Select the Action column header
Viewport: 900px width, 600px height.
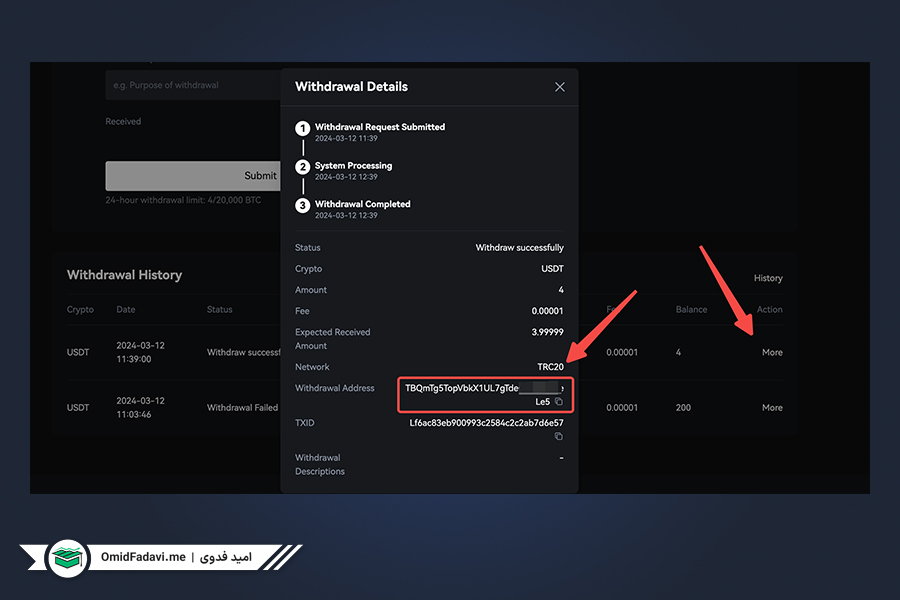point(770,309)
